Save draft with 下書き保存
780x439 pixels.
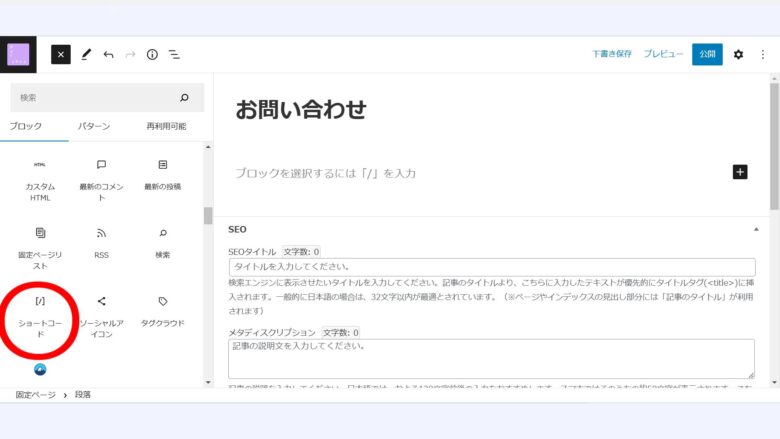click(611, 54)
